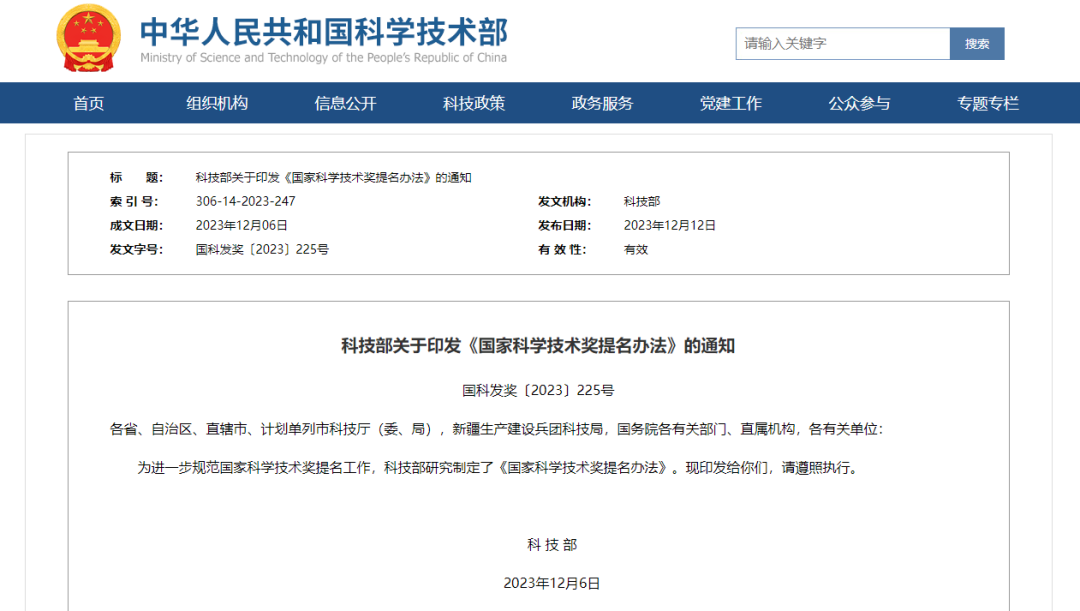Navigate to the 党建工作 section
The width and height of the screenshot is (1080, 611).
point(730,103)
